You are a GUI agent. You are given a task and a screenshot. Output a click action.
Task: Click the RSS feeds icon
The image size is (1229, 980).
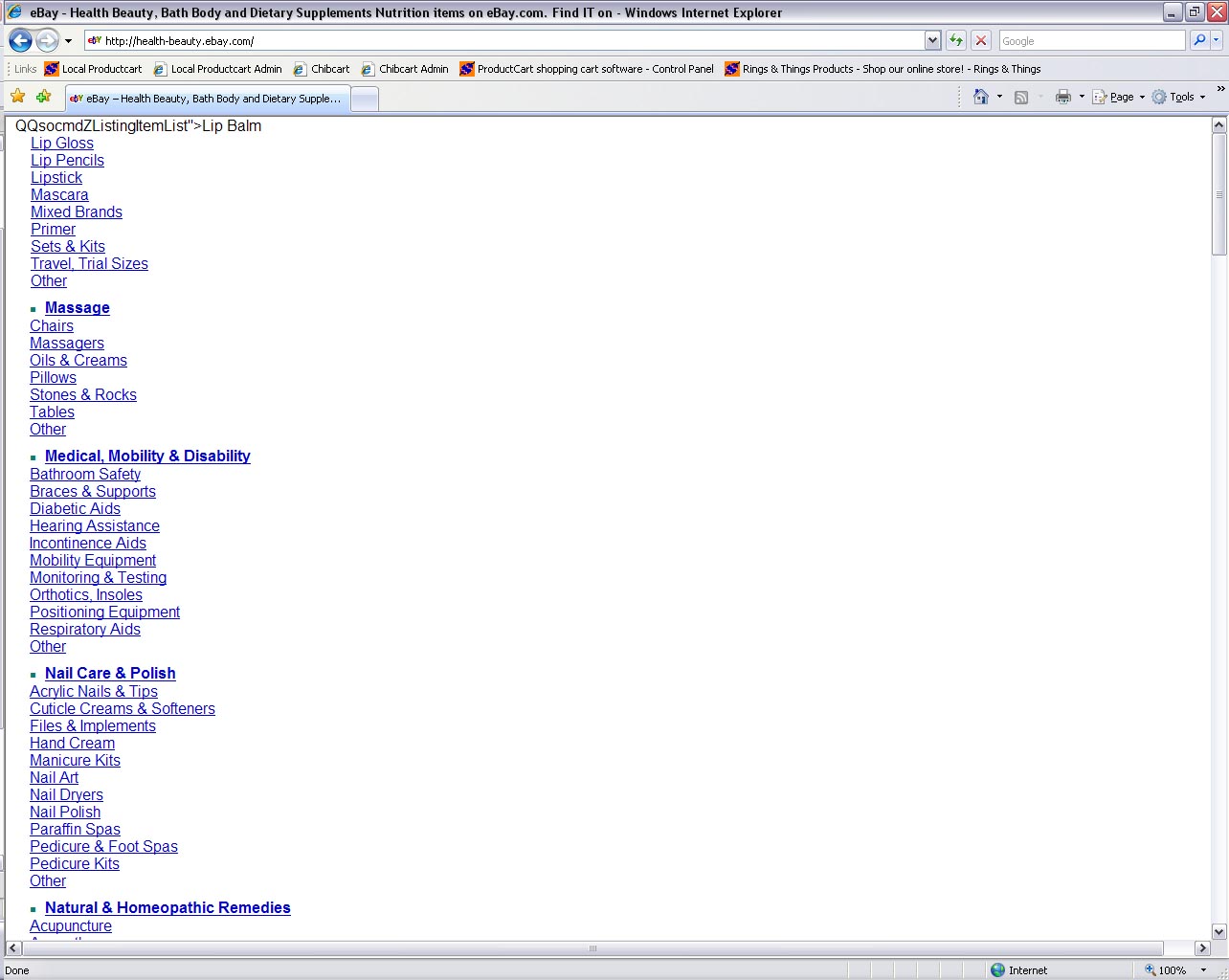click(x=1021, y=97)
